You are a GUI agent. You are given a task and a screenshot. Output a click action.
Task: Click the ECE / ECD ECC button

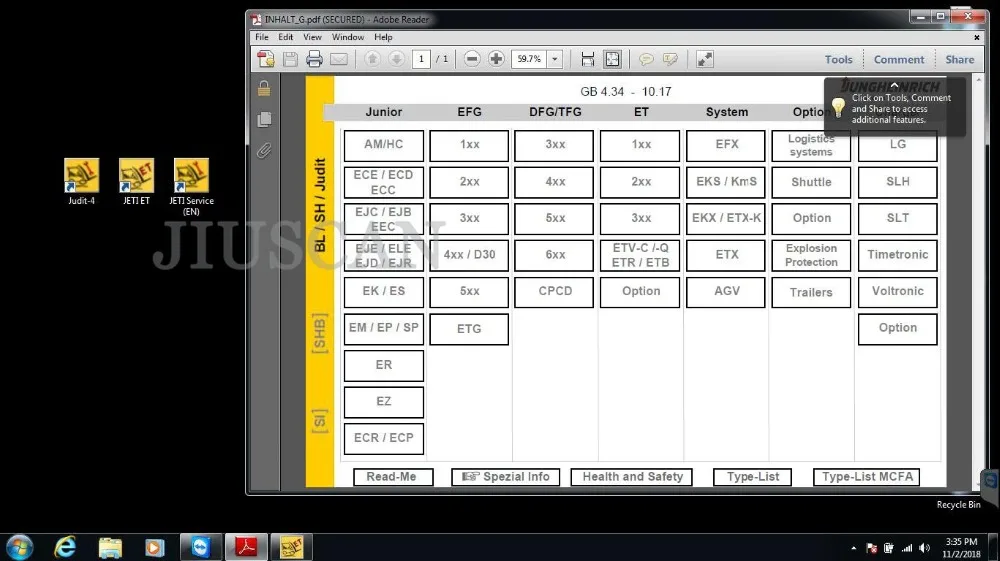tap(384, 182)
